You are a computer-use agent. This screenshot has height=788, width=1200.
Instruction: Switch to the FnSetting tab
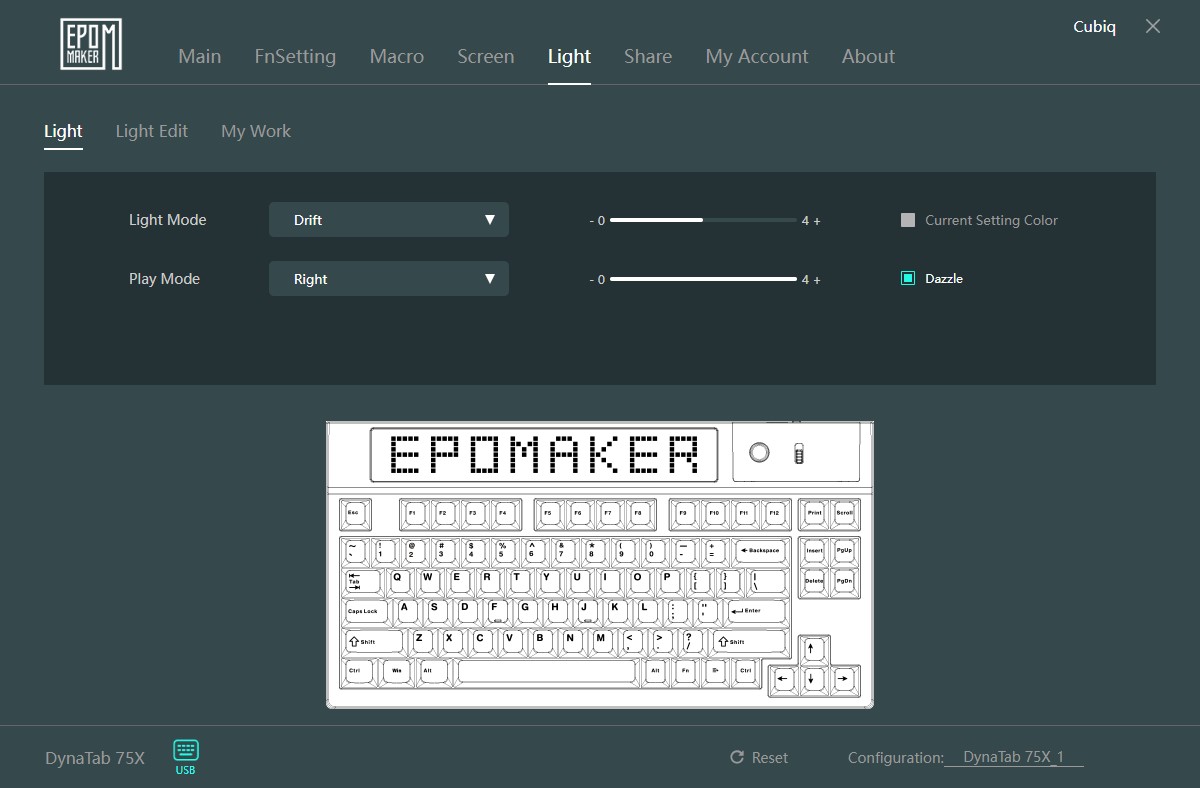pos(295,57)
